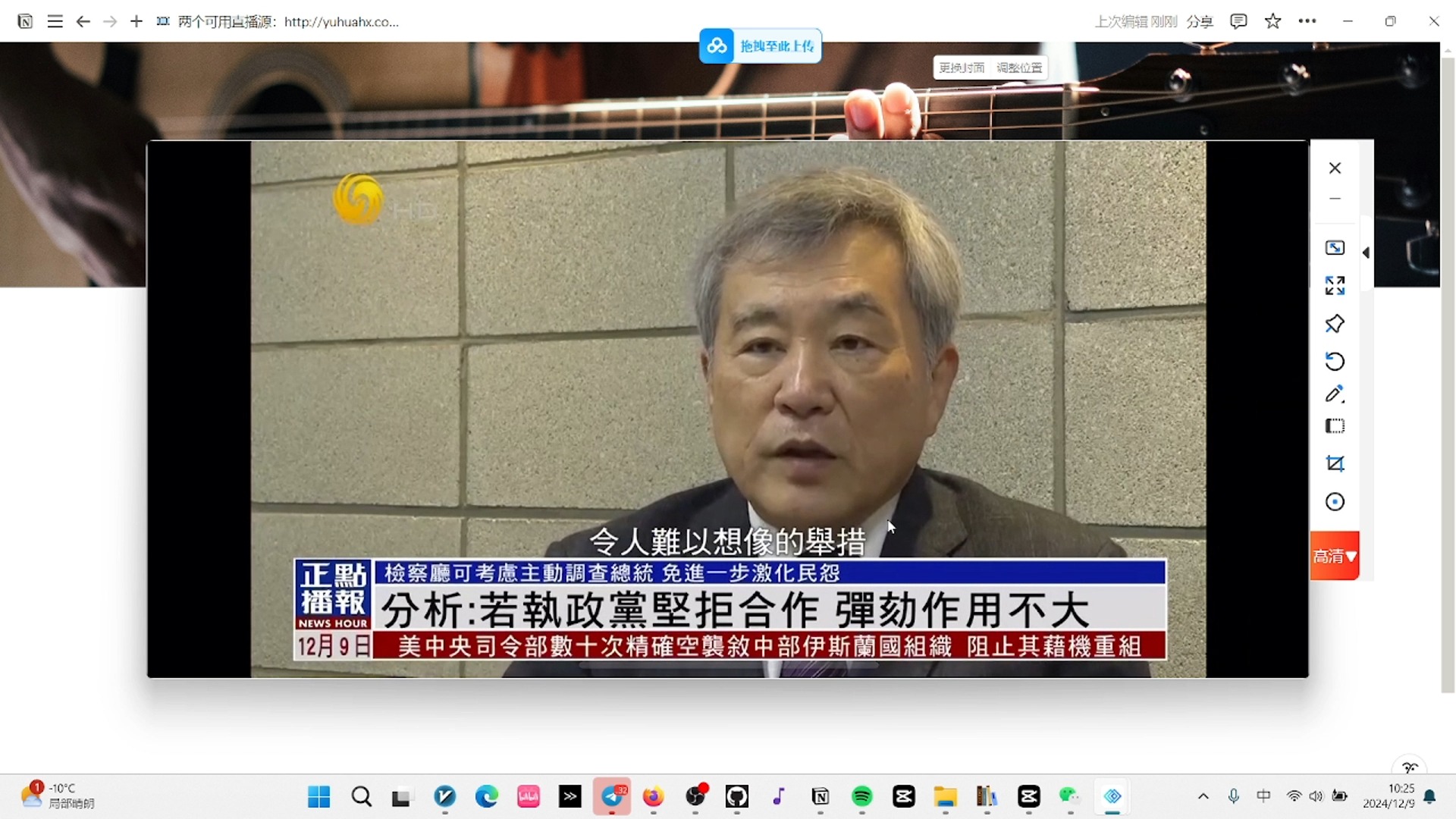This screenshot has height=819, width=1456.
Task: Enter fullscreen with the four-arrows icon
Action: (1335, 285)
